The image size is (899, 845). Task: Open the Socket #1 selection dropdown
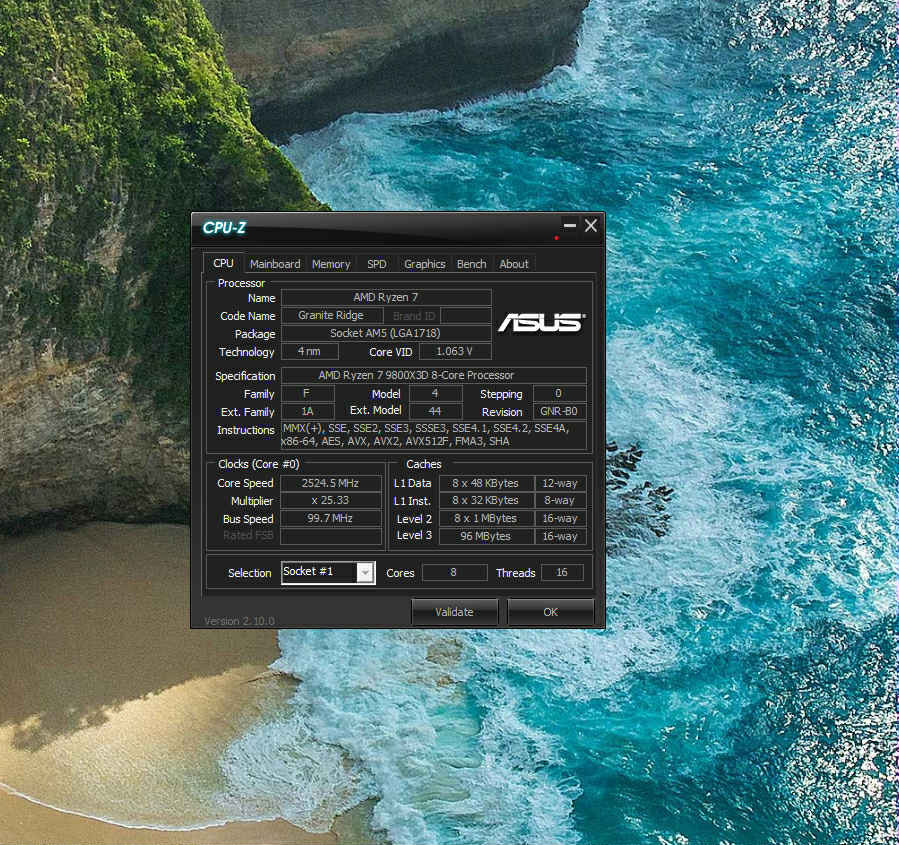tap(328, 572)
